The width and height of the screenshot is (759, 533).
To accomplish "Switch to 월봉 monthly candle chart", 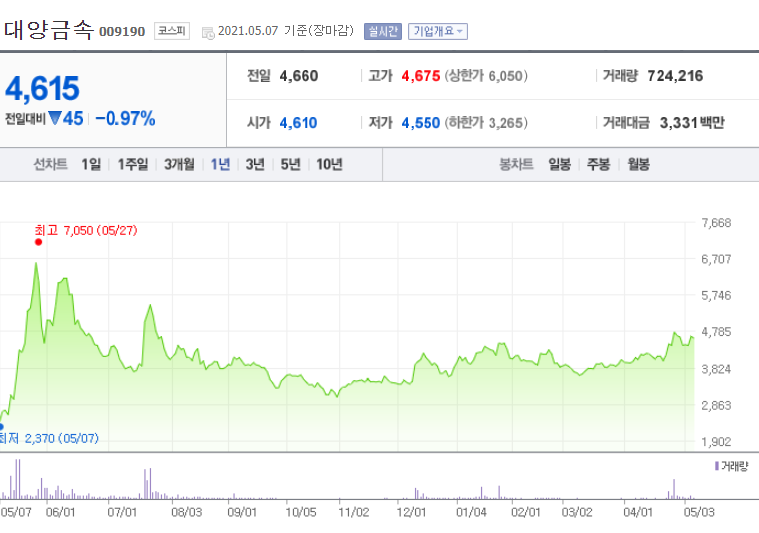I will [638, 165].
